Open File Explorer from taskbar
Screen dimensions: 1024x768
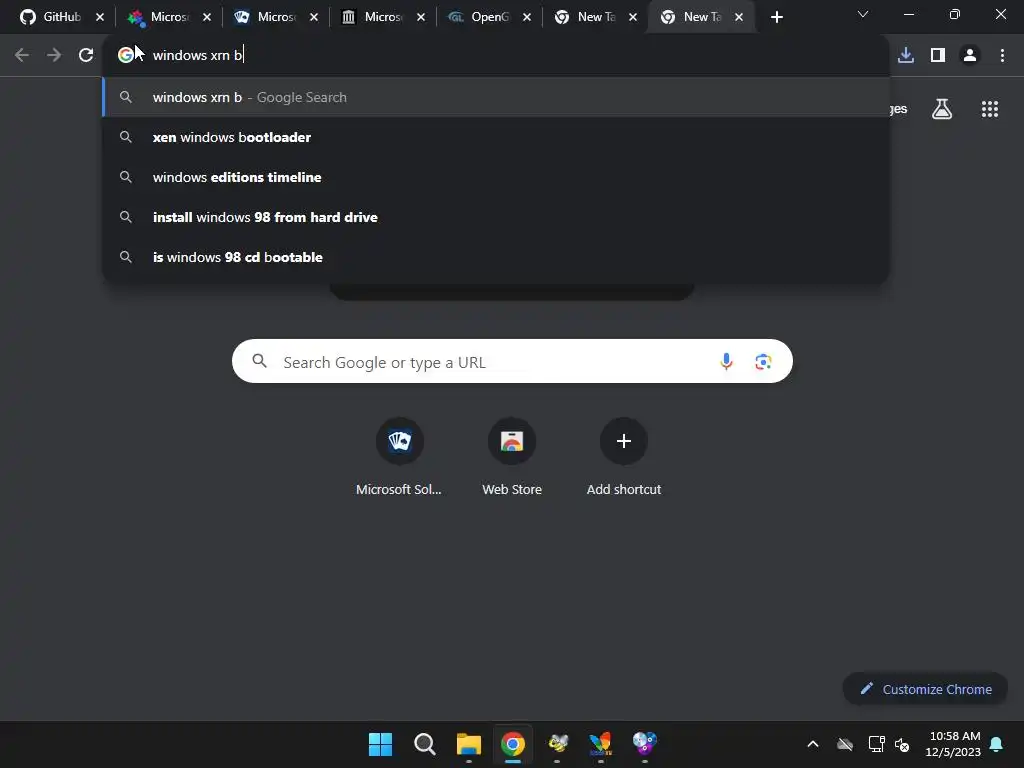468,744
